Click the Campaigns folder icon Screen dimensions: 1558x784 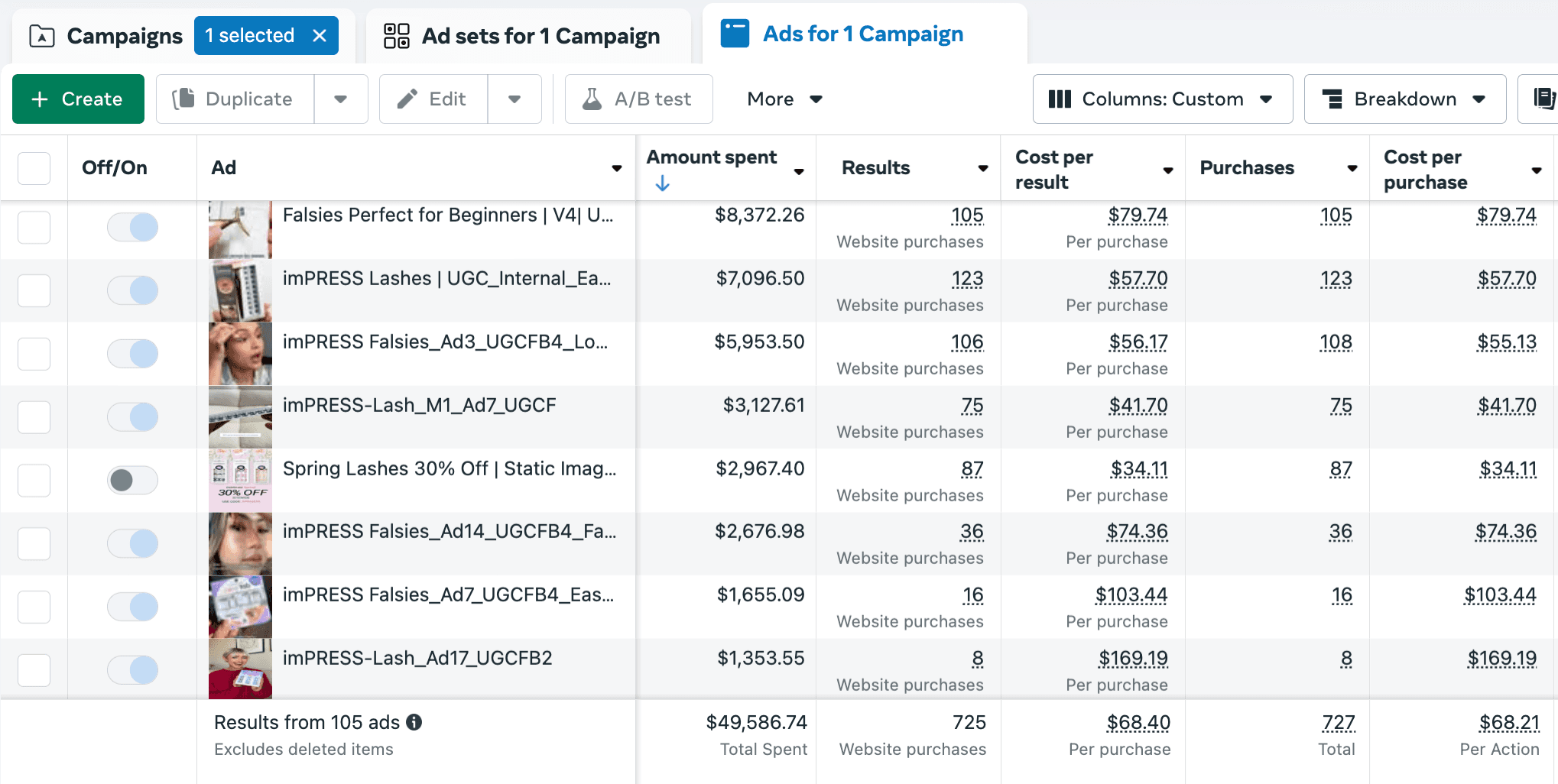(41, 36)
